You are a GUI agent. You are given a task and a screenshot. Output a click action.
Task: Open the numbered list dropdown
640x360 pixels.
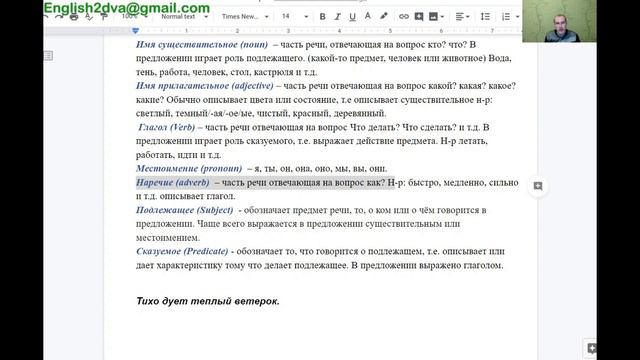(510, 17)
